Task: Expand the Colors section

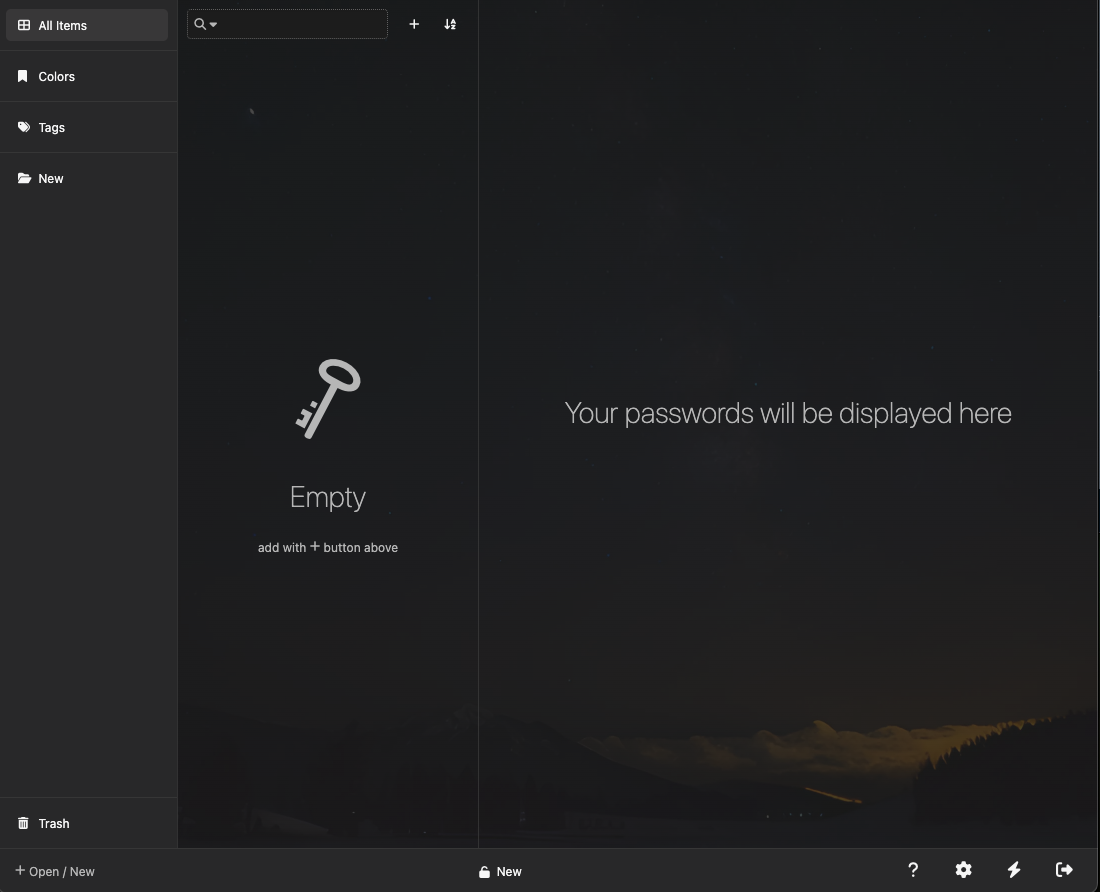Action: tap(56, 76)
